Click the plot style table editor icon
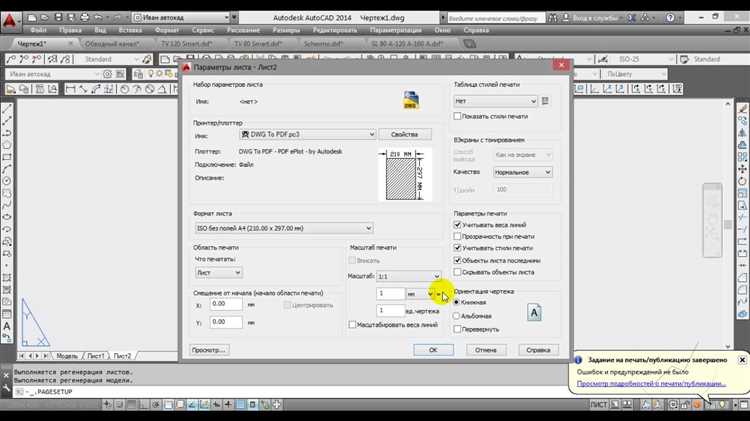 [x=545, y=101]
